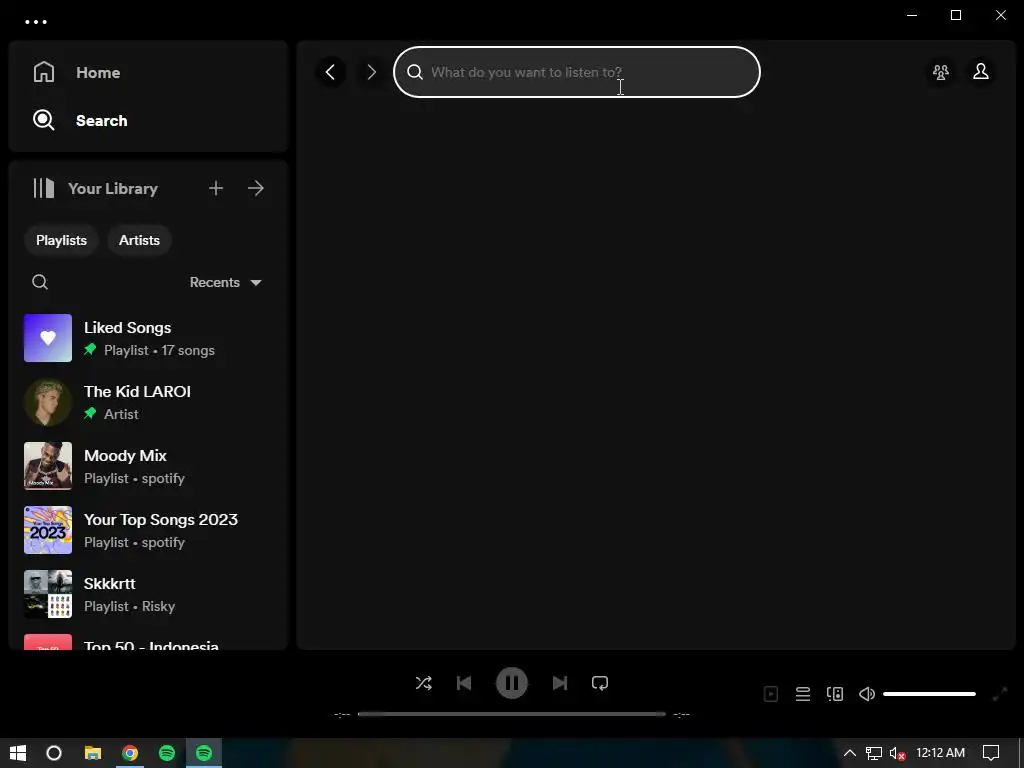Skip to previous track
The image size is (1024, 768).
click(x=464, y=683)
